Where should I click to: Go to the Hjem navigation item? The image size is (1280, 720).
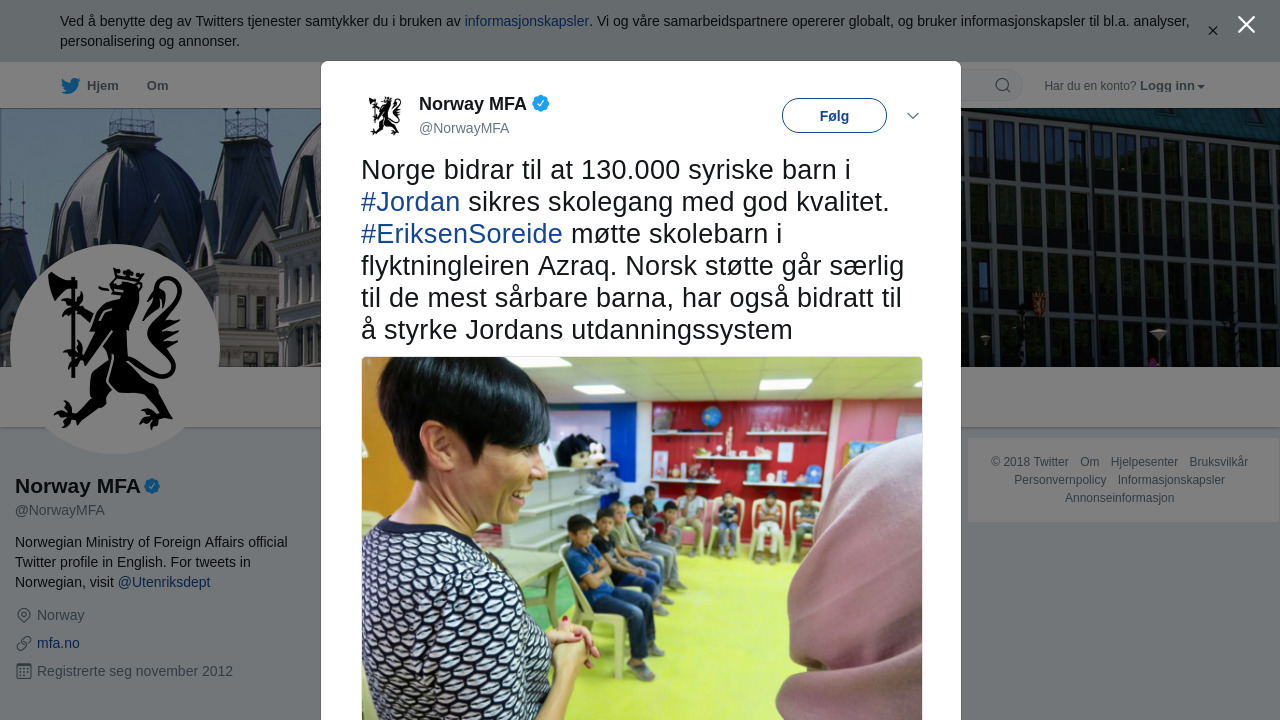[x=90, y=86]
